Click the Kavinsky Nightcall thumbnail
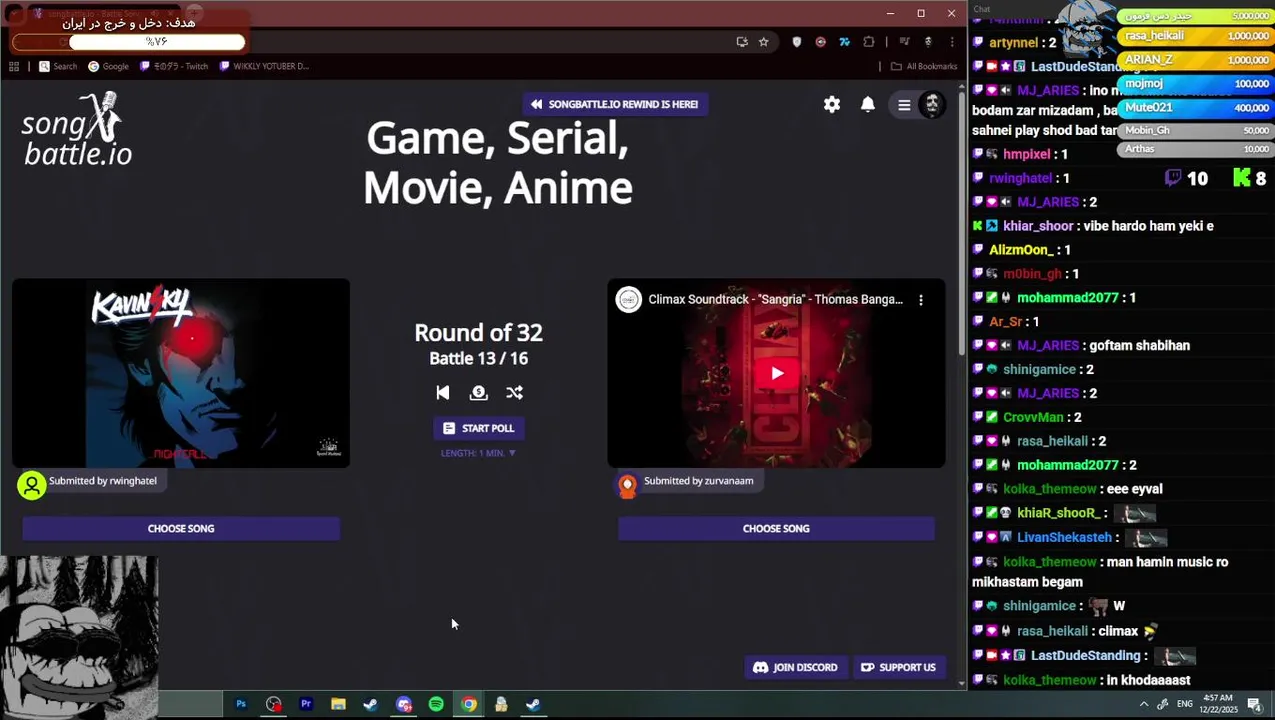 point(181,373)
